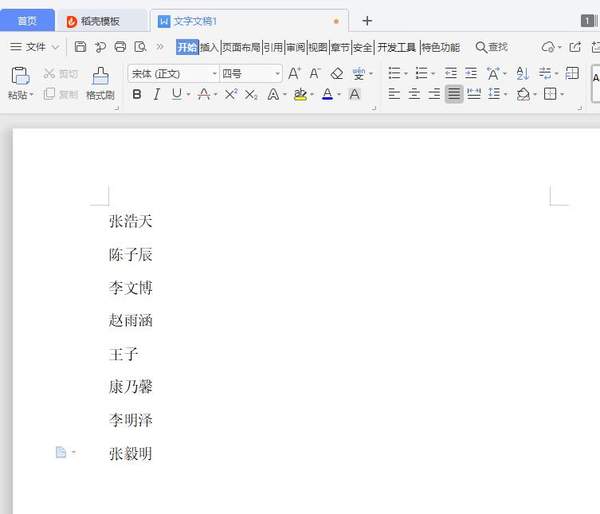Image resolution: width=600 pixels, height=514 pixels.
Task: Select justify alignment
Action: [x=454, y=94]
